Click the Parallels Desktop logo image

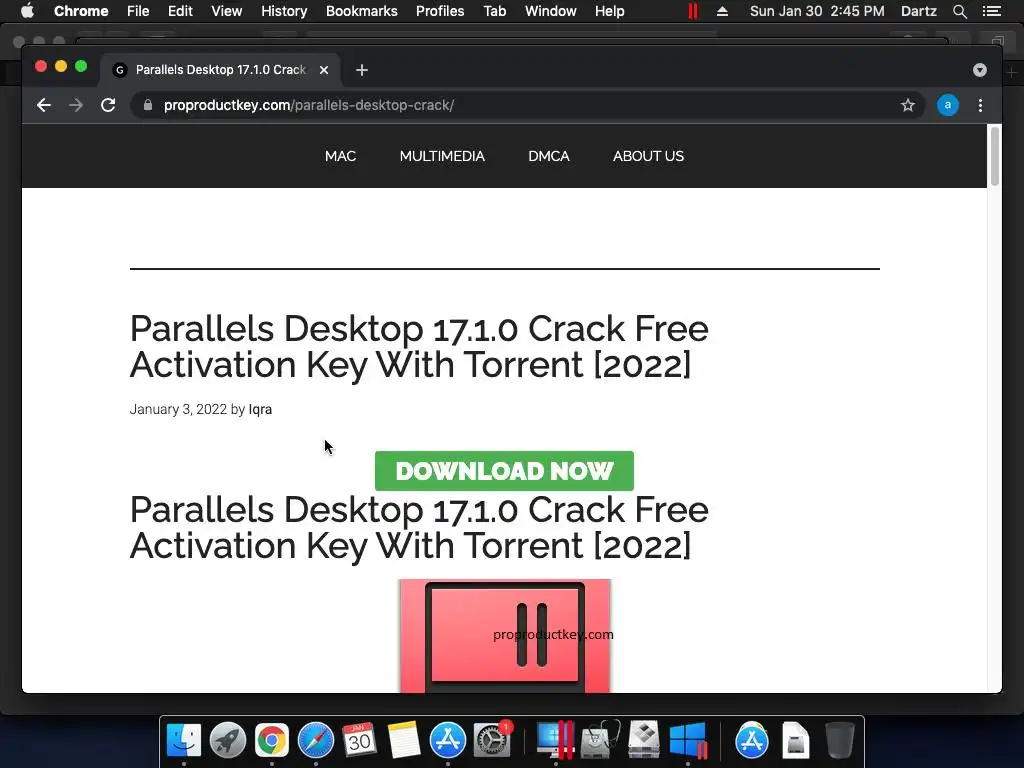tap(505, 635)
